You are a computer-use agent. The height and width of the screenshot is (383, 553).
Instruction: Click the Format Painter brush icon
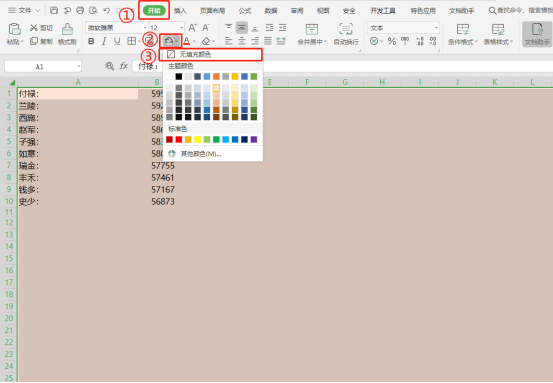pyautogui.click(x=67, y=29)
